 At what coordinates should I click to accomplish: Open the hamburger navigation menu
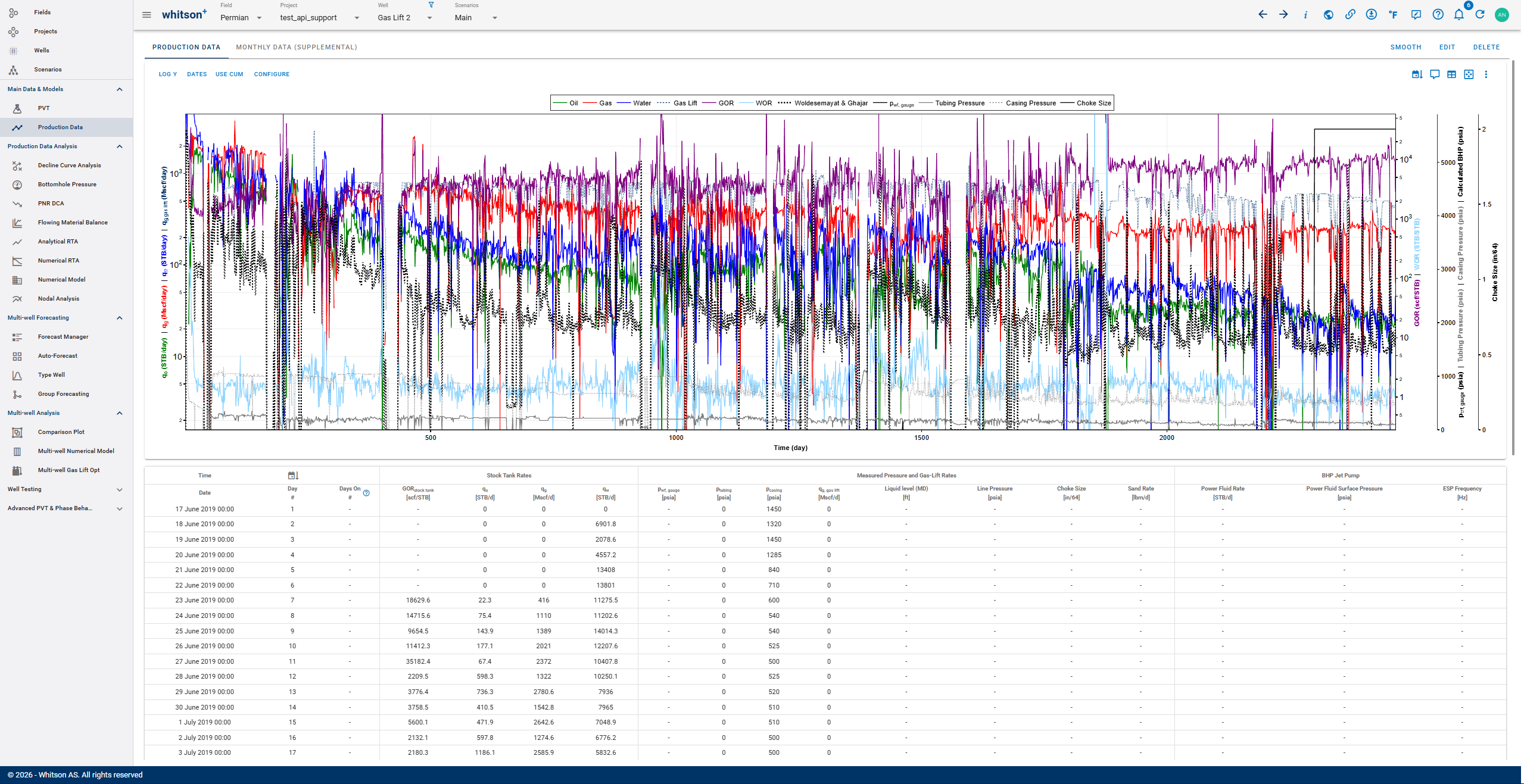click(146, 14)
